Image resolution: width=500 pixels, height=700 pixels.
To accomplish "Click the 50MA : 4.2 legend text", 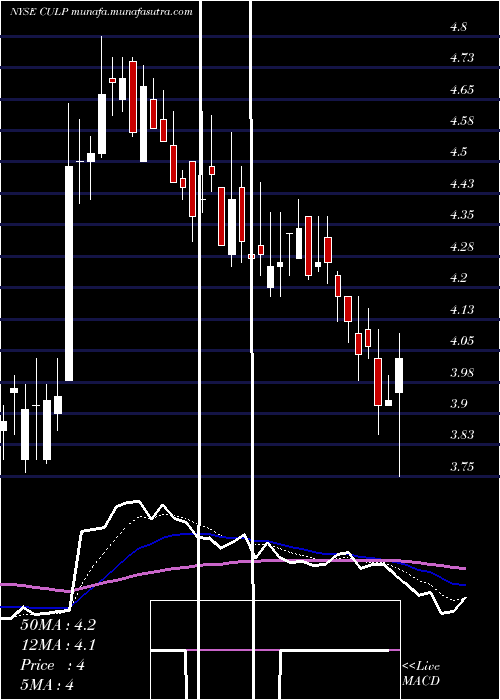I will [58, 625].
